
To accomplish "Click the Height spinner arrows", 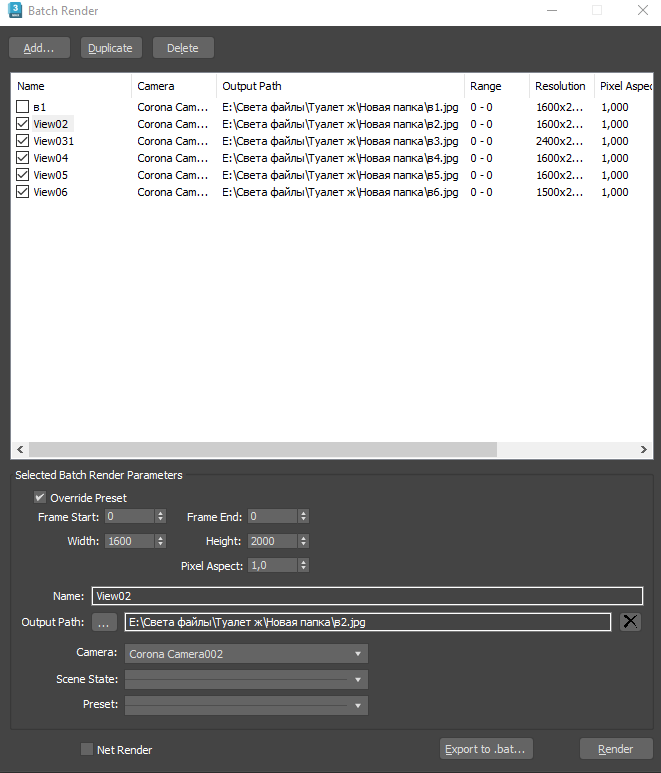I will [x=304, y=541].
